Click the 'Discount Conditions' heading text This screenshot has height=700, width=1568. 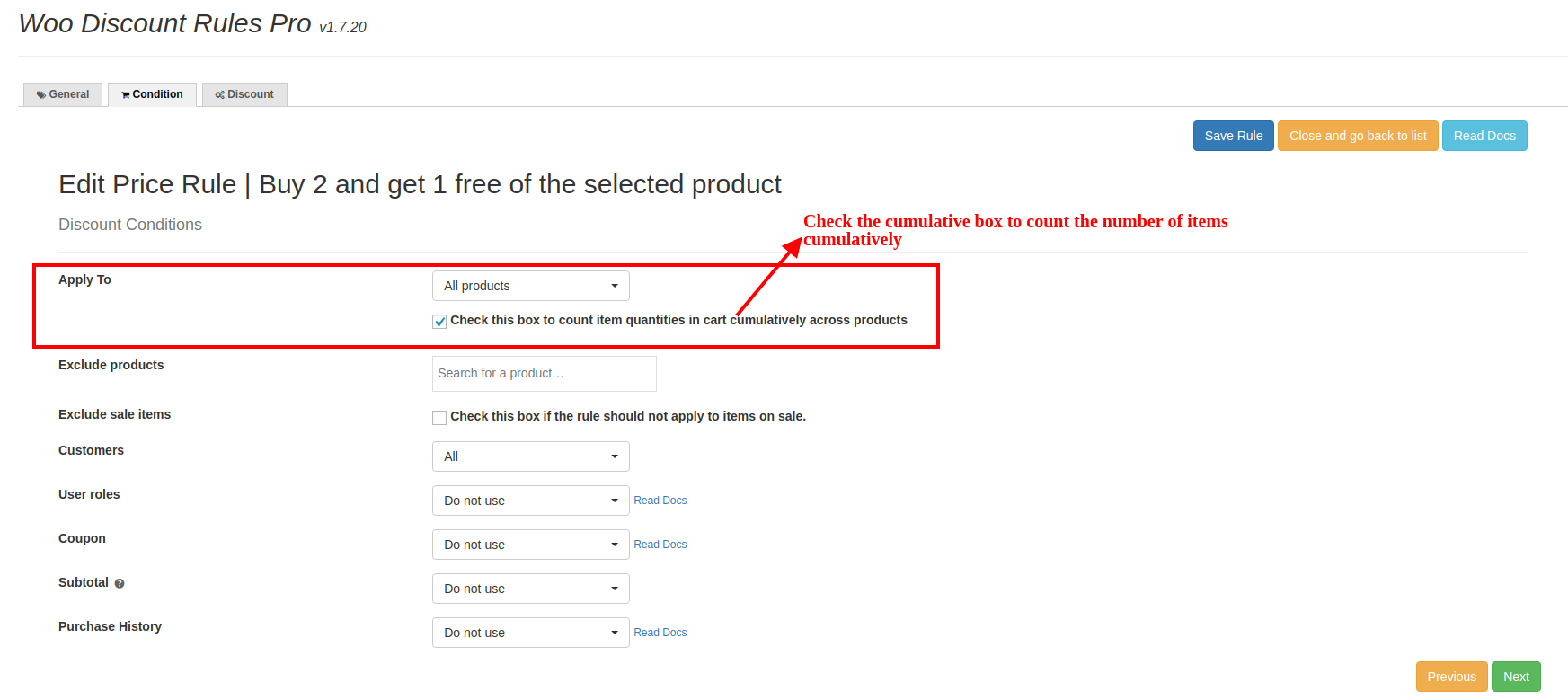tap(130, 225)
